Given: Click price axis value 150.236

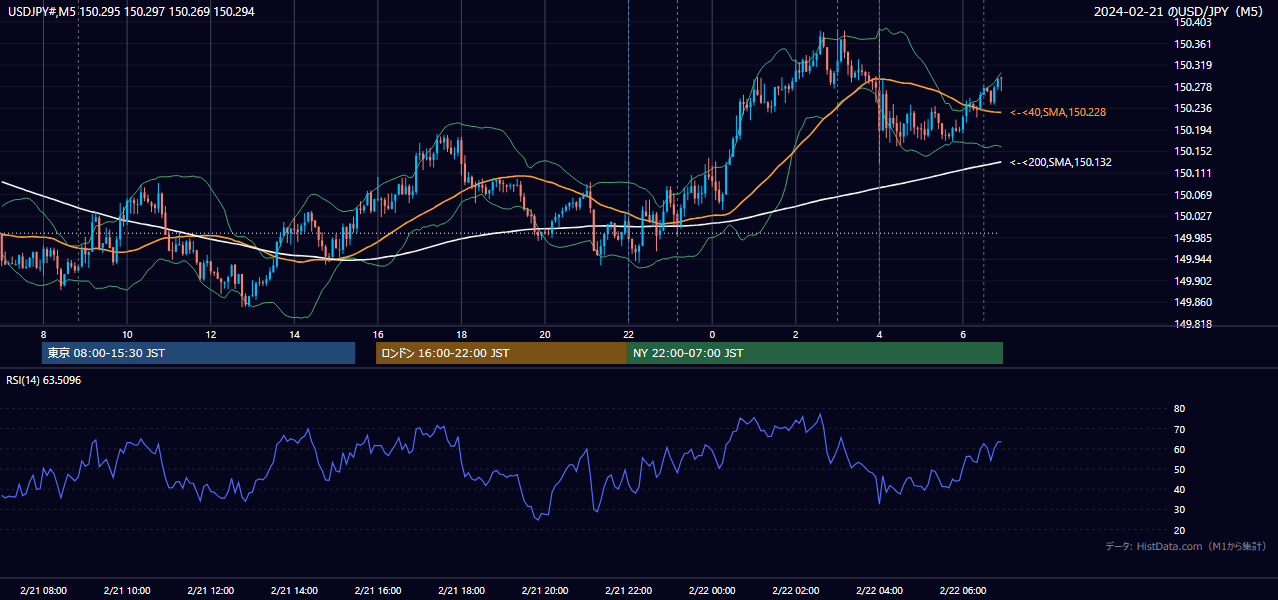Looking at the screenshot, I should tap(1194, 108).
